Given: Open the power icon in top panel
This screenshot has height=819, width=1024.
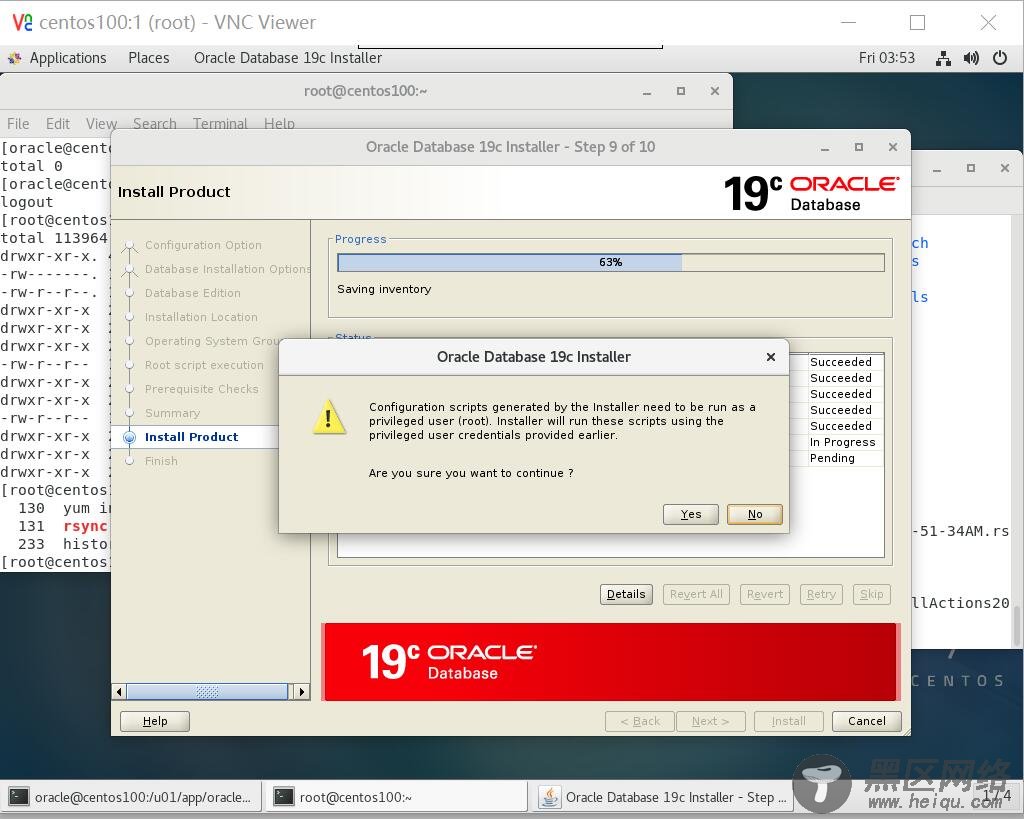Looking at the screenshot, I should [1000, 58].
